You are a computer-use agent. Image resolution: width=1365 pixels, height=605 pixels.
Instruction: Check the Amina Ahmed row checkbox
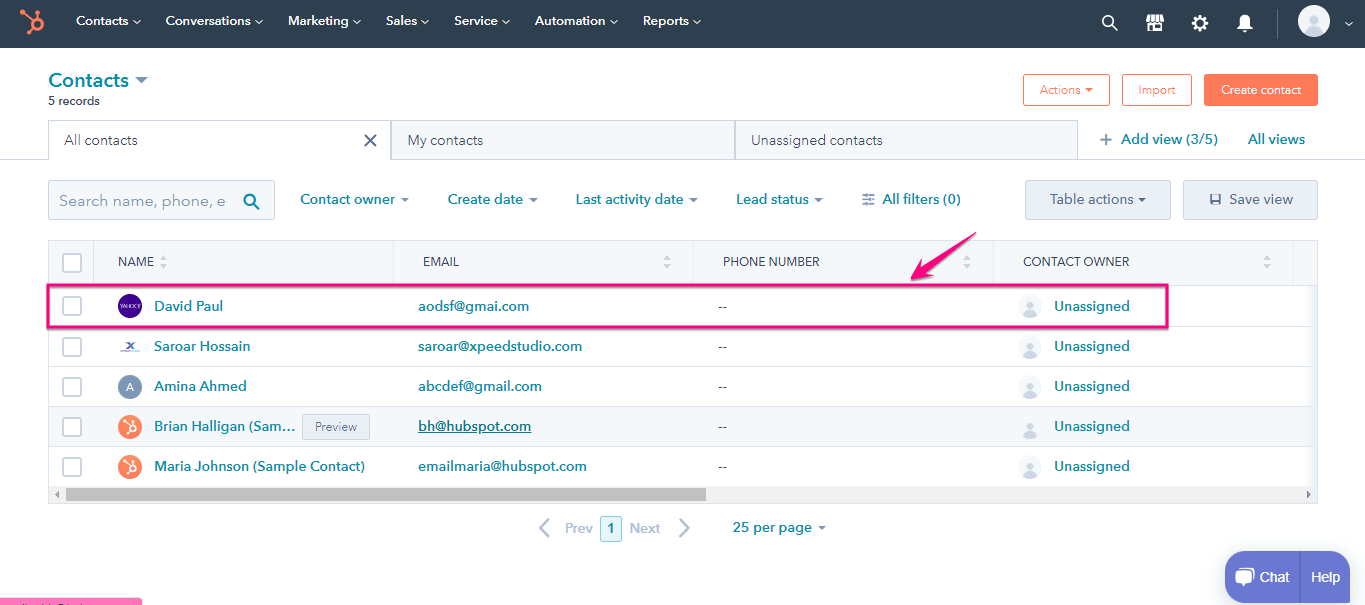pyautogui.click(x=72, y=386)
